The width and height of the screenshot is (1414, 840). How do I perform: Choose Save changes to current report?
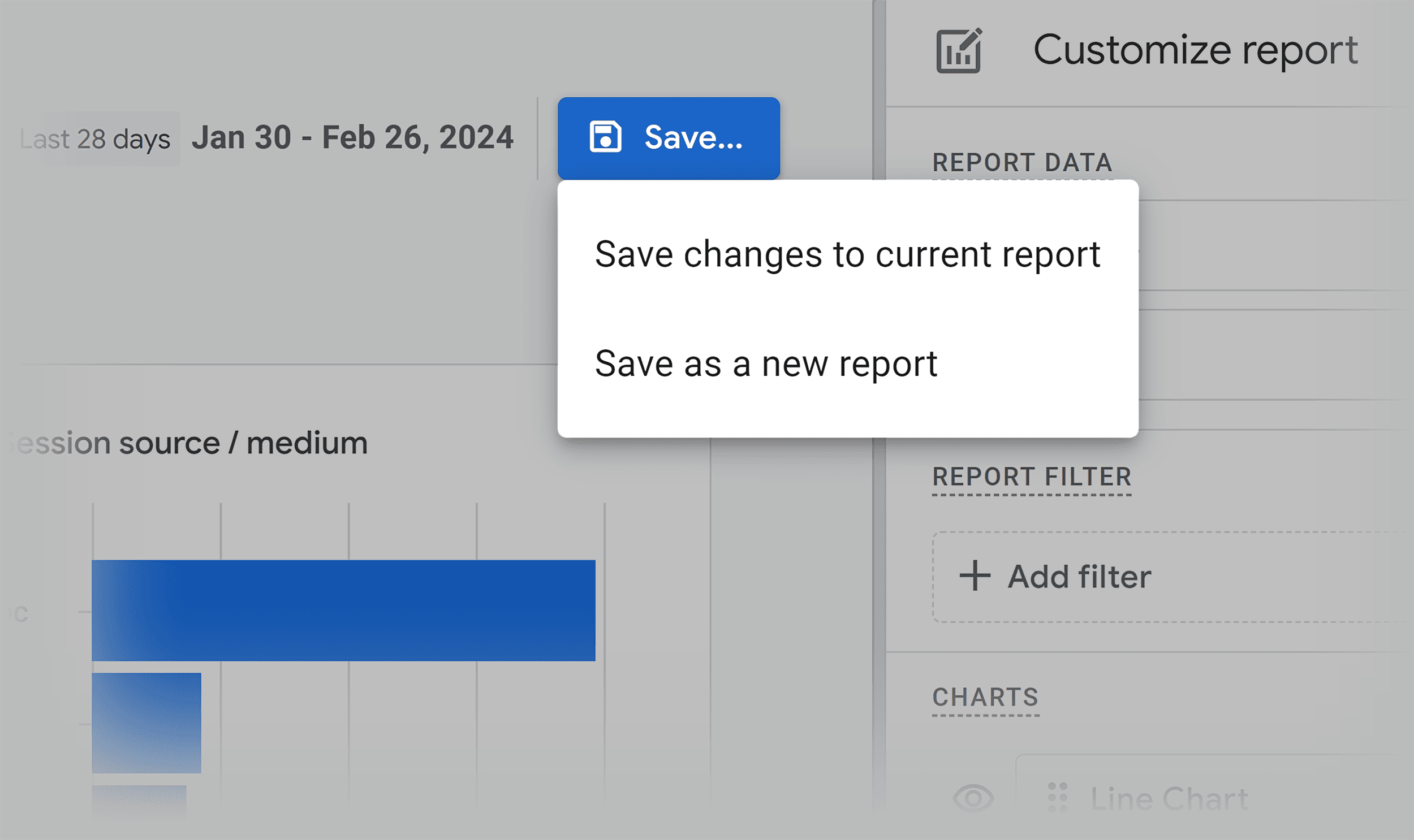coord(847,254)
